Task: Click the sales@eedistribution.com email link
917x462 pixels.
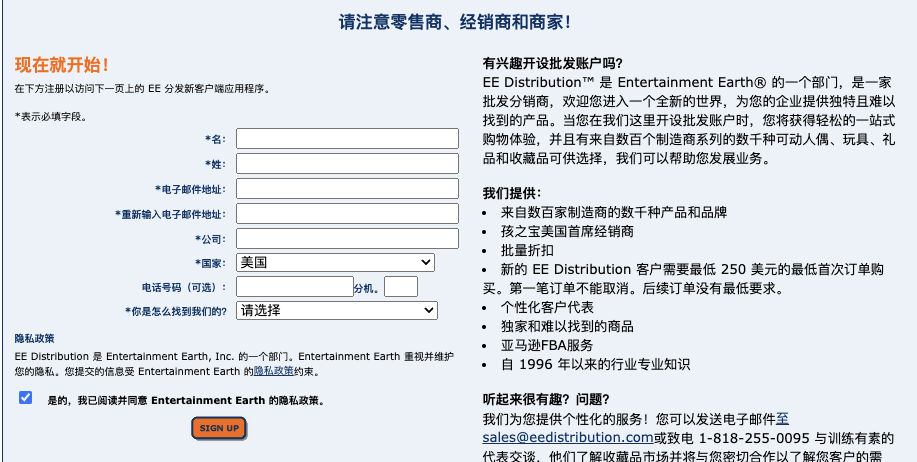Action: point(568,437)
